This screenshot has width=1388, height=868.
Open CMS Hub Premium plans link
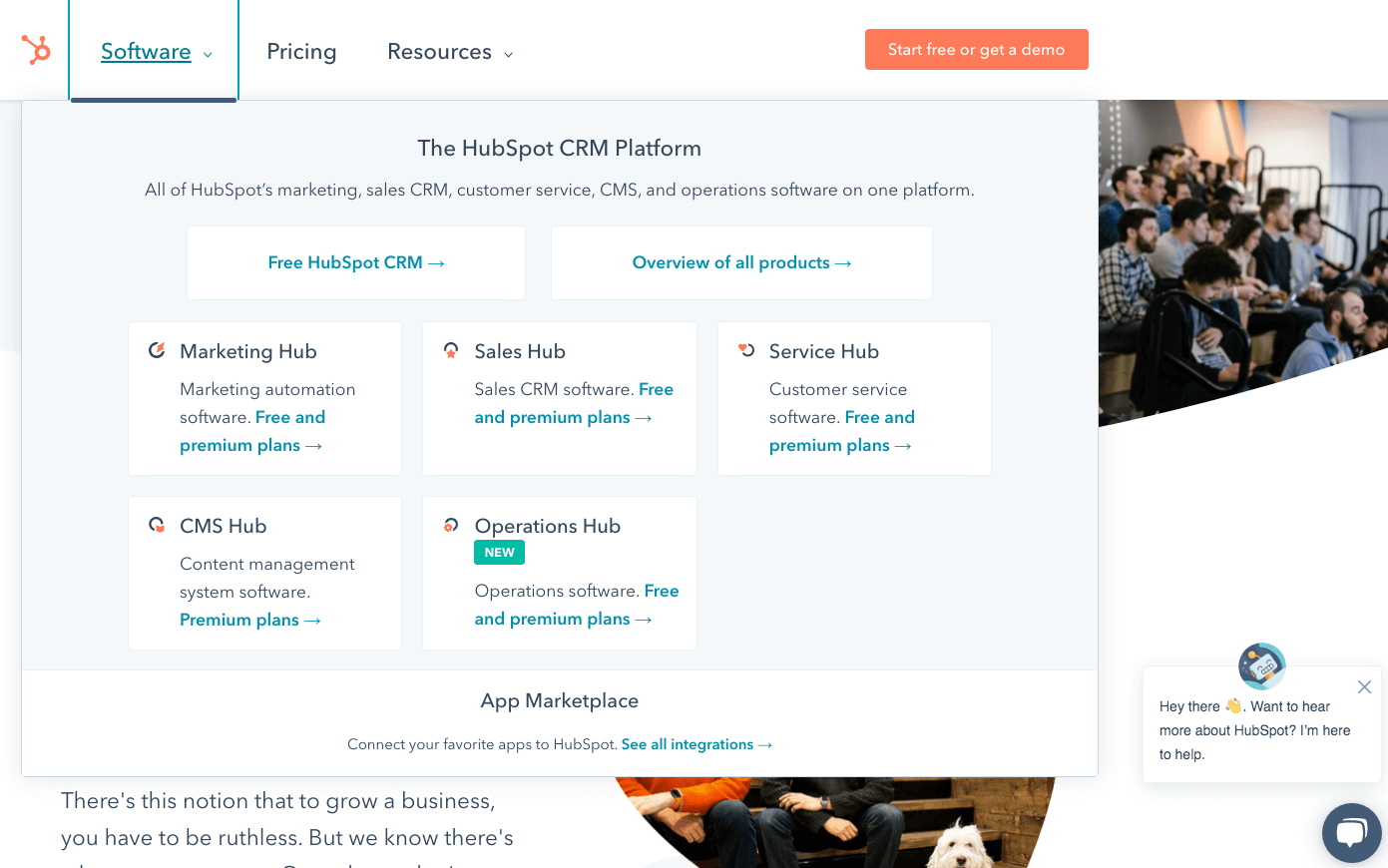pos(249,620)
